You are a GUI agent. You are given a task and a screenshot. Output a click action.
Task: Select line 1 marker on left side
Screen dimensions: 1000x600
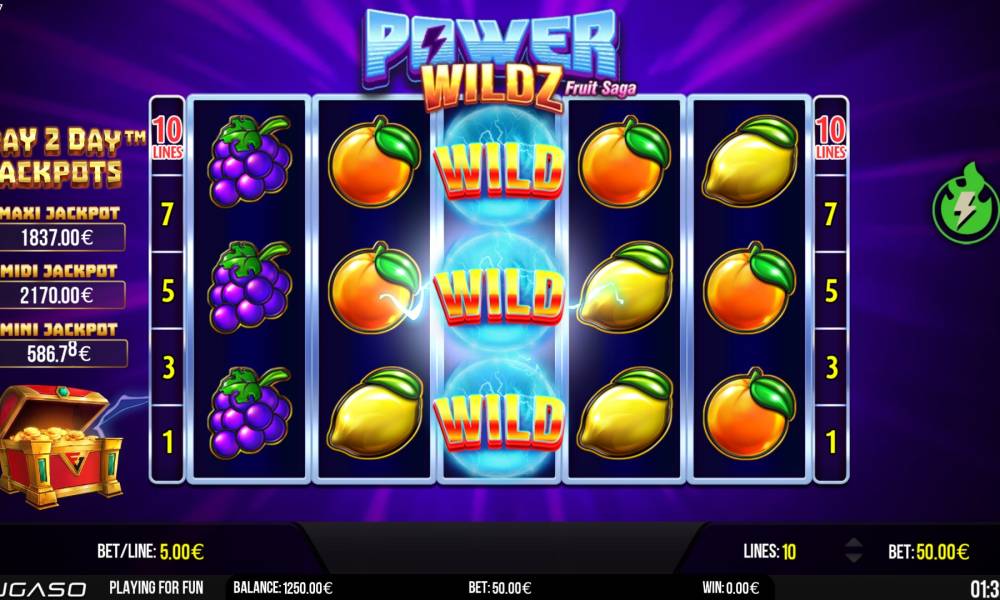tap(168, 442)
